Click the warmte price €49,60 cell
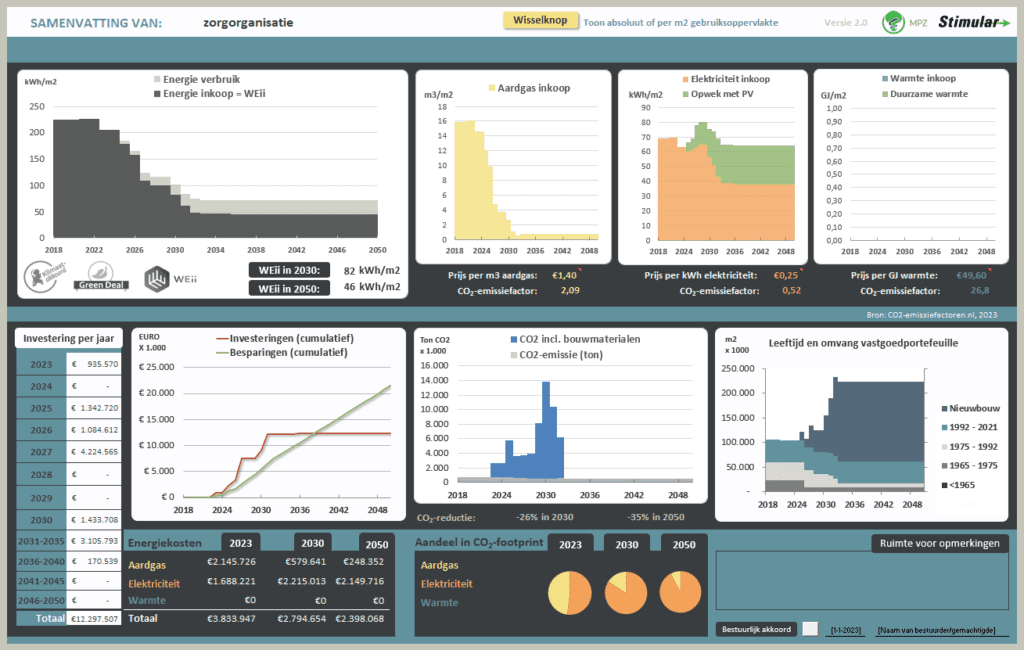Image resolution: width=1024 pixels, height=650 pixels. click(x=969, y=275)
